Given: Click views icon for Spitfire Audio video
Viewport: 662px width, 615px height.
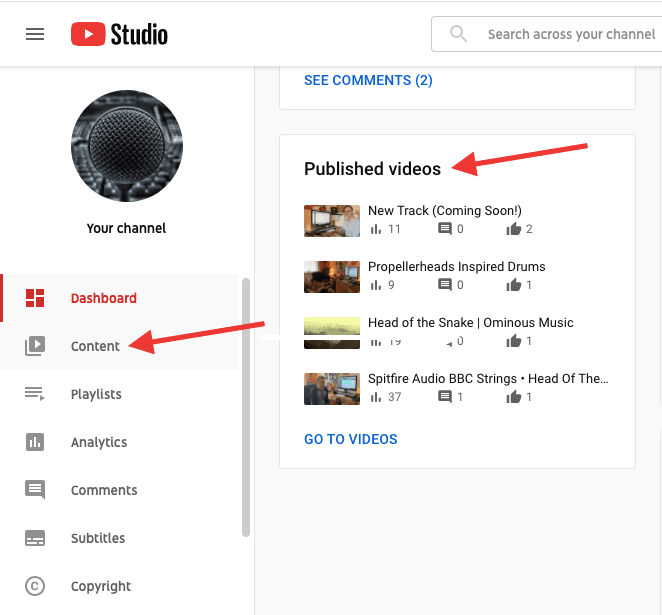Looking at the screenshot, I should tap(375, 397).
